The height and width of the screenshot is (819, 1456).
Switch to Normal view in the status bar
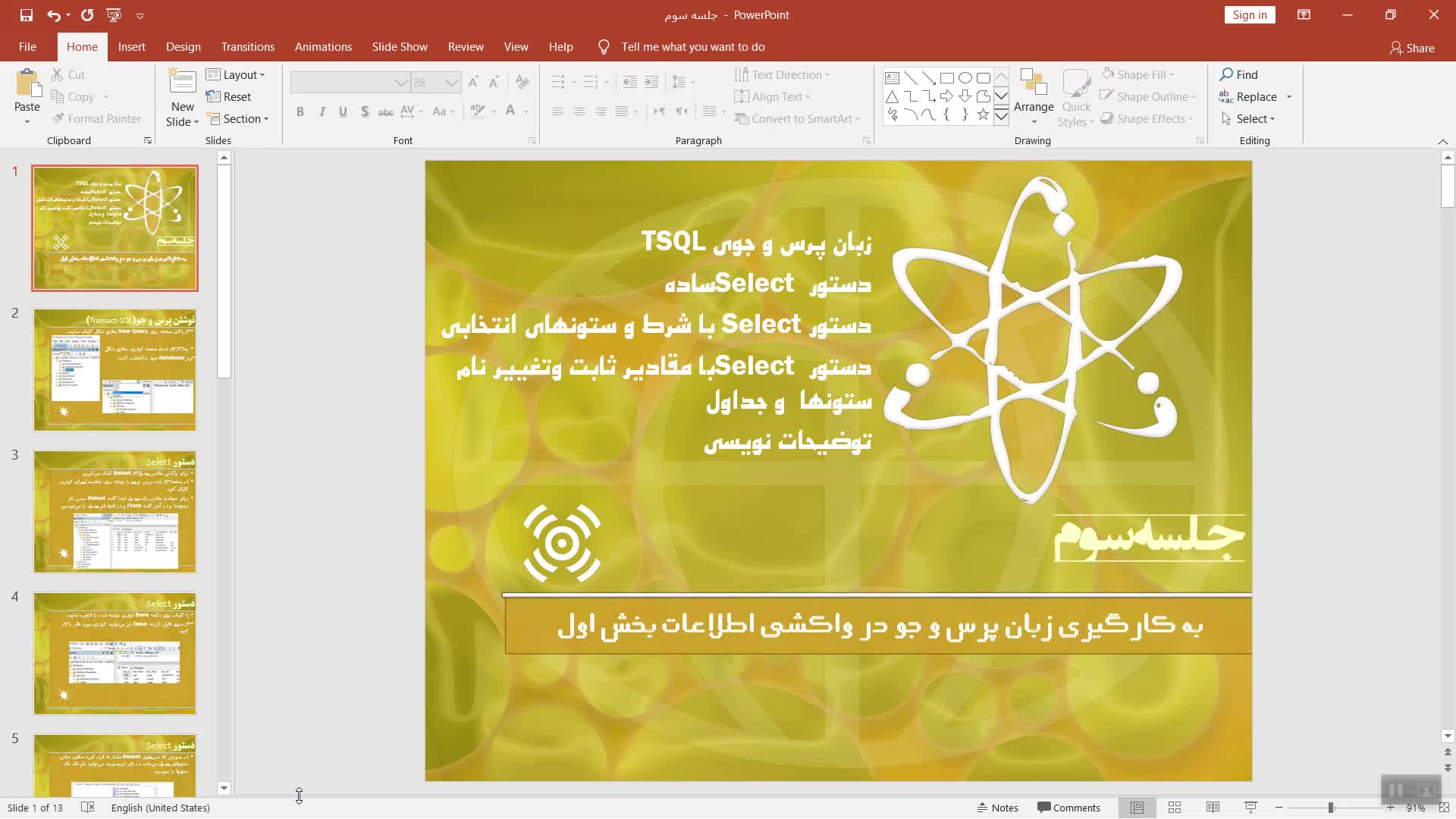click(1137, 808)
